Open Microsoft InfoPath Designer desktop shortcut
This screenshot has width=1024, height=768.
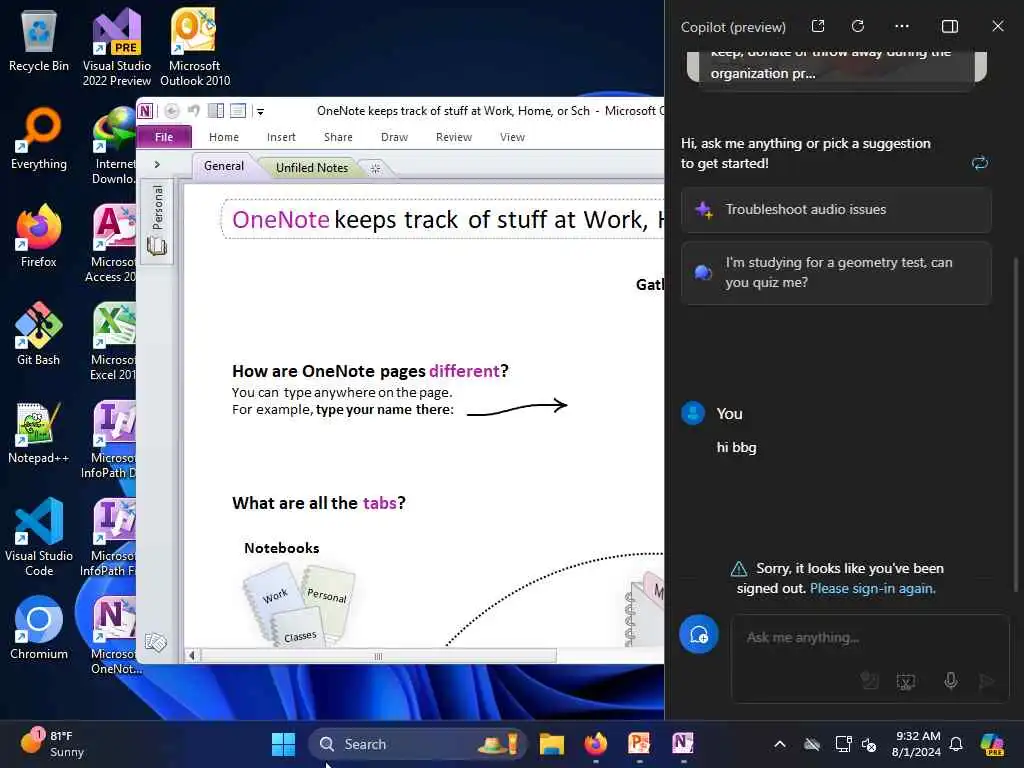click(x=108, y=439)
